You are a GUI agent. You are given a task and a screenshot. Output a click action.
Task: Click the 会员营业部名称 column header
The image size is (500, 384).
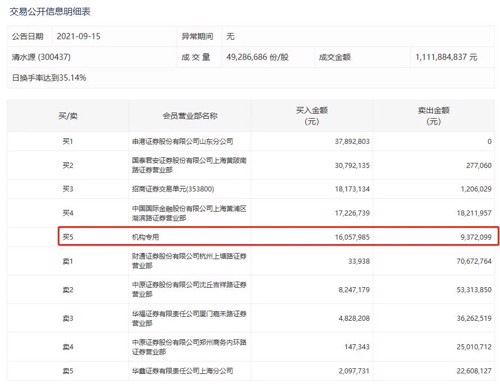[x=190, y=116]
